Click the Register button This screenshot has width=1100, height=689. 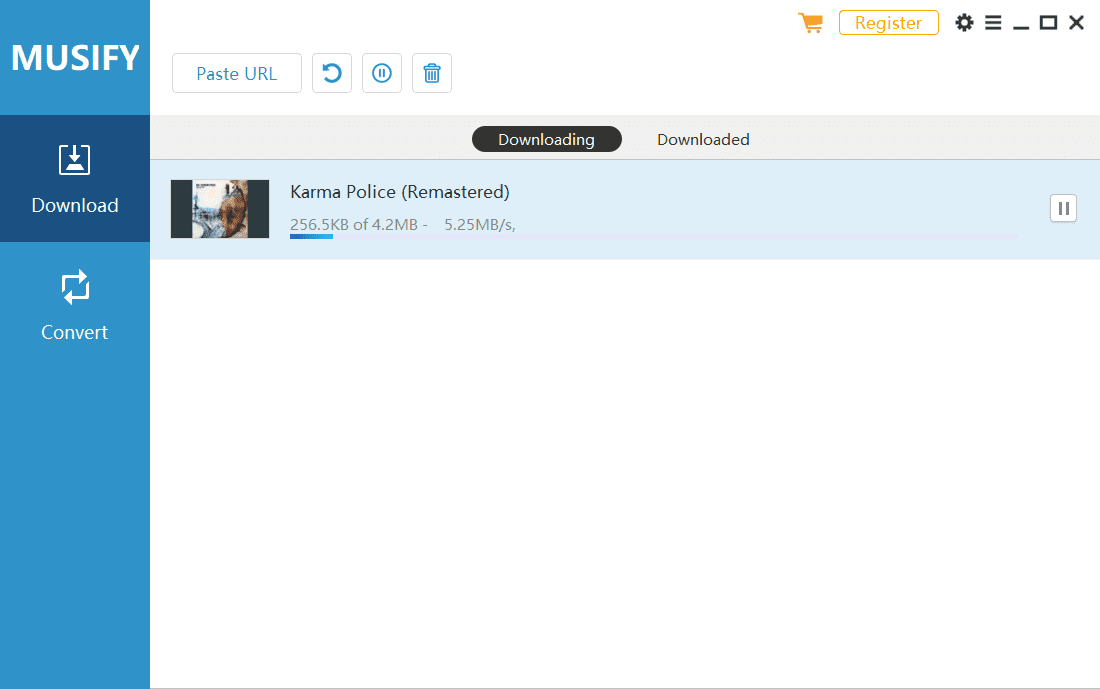click(888, 22)
